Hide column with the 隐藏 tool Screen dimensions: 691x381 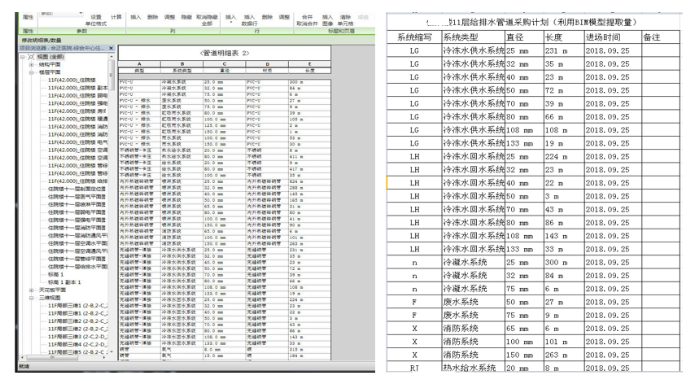(186, 17)
